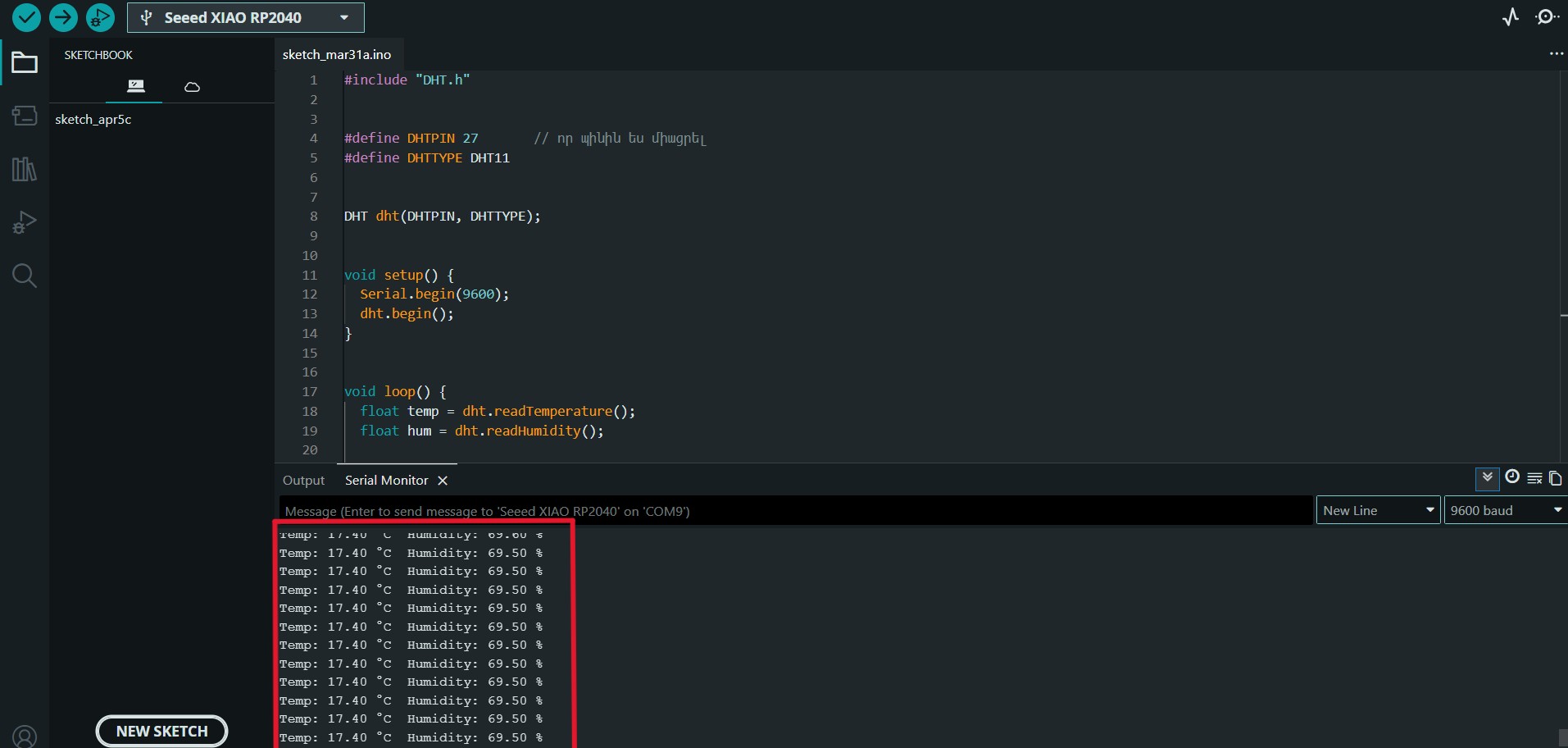Close the Serial Monitor tab
1568x748 pixels.
click(x=443, y=481)
